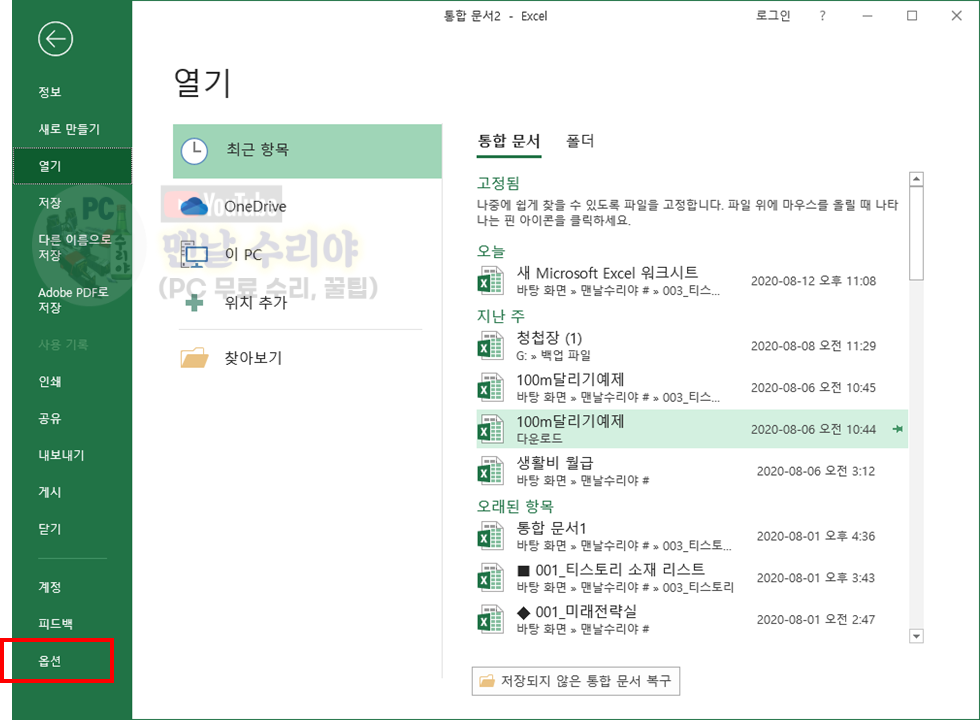Click date 2020-08-01 오후 4:36
Viewport: 980px width, 720px height.
[816, 536]
